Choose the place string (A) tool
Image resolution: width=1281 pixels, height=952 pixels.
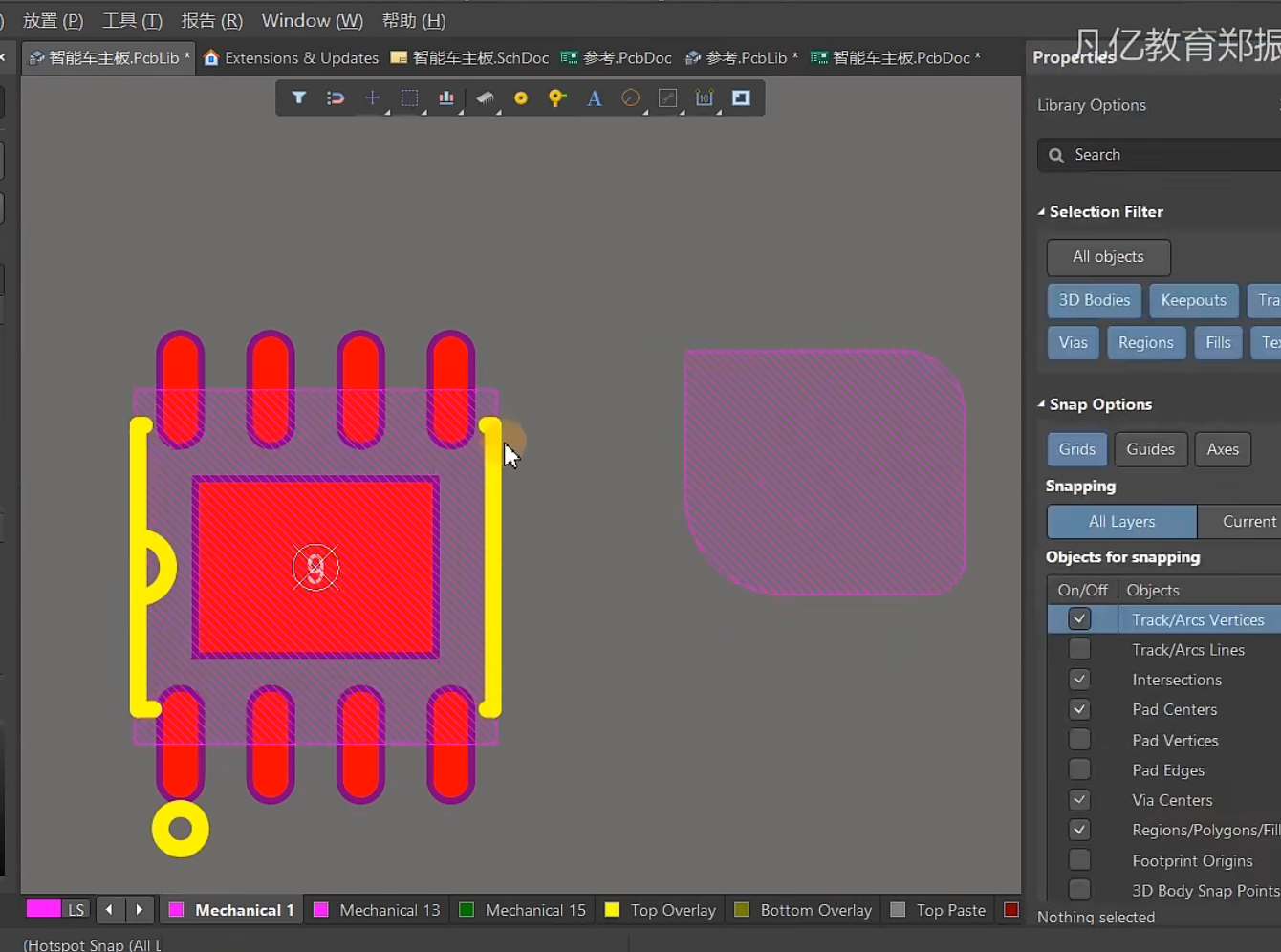[x=594, y=97]
